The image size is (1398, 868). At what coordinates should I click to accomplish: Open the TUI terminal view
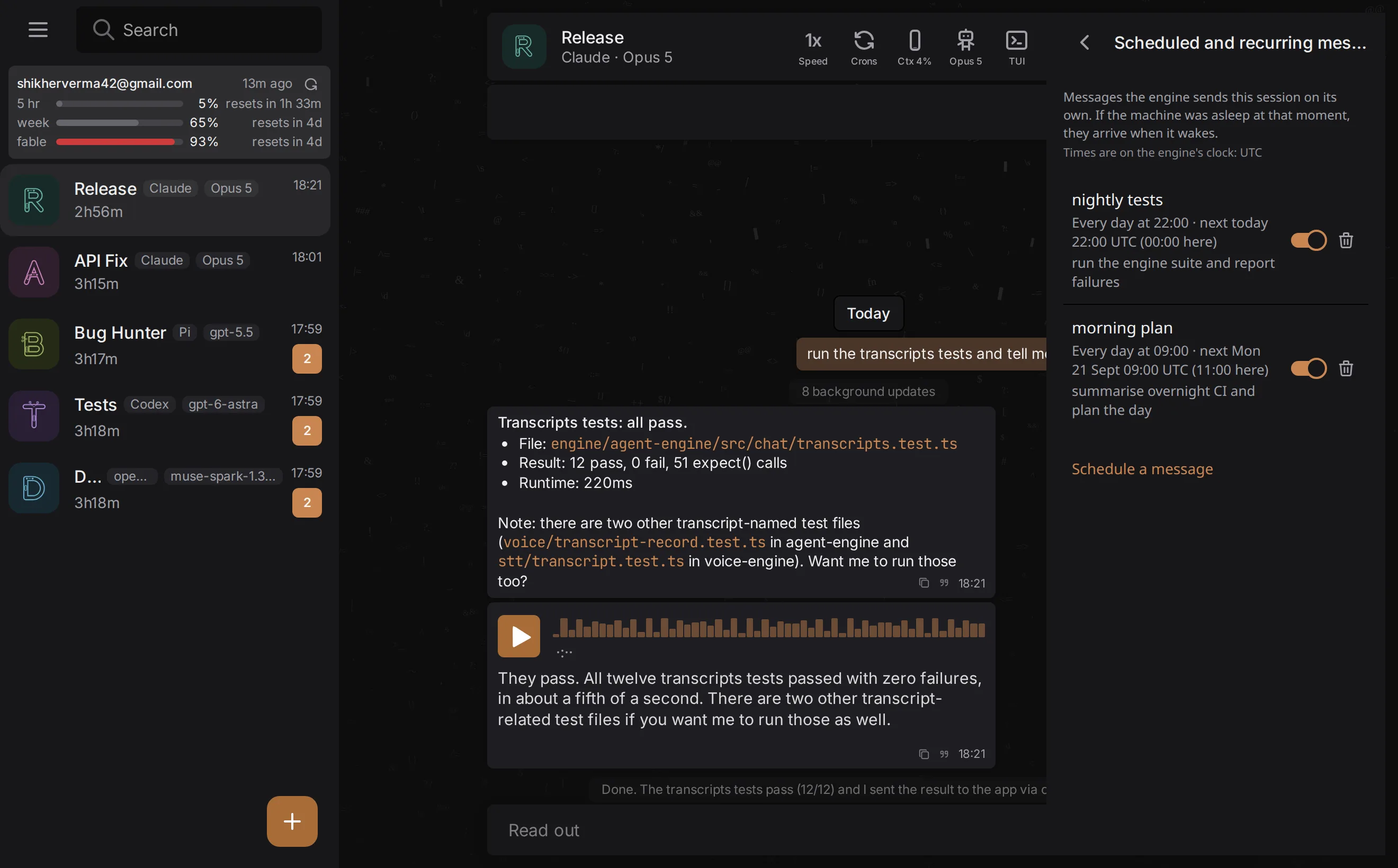click(1017, 48)
